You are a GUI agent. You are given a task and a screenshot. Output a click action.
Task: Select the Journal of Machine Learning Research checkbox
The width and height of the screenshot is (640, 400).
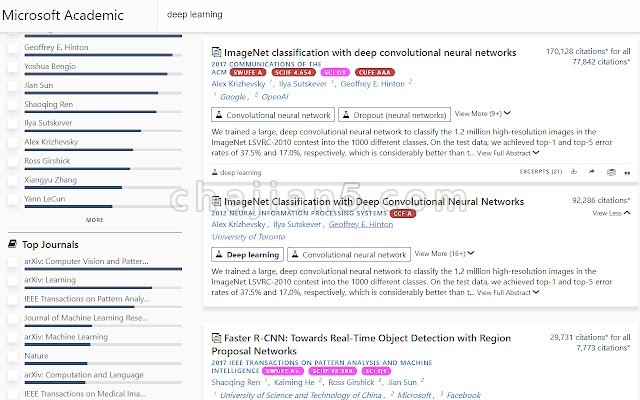(13, 318)
